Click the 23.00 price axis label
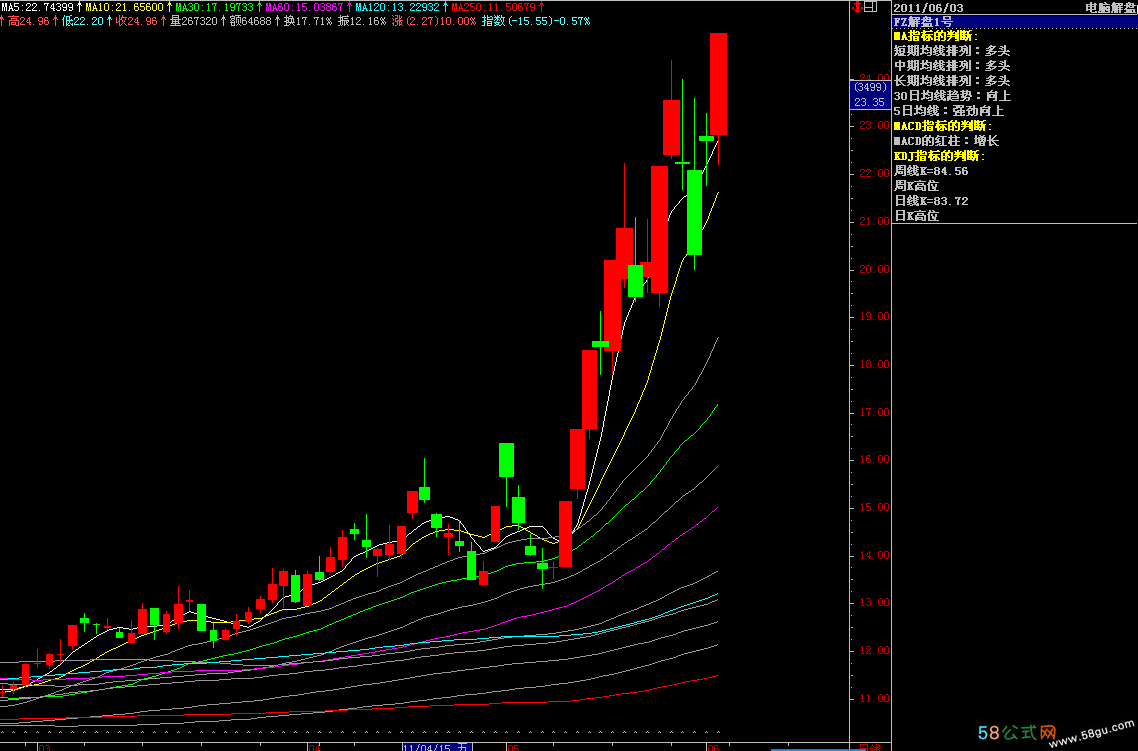The image size is (1138, 751). 874,126
